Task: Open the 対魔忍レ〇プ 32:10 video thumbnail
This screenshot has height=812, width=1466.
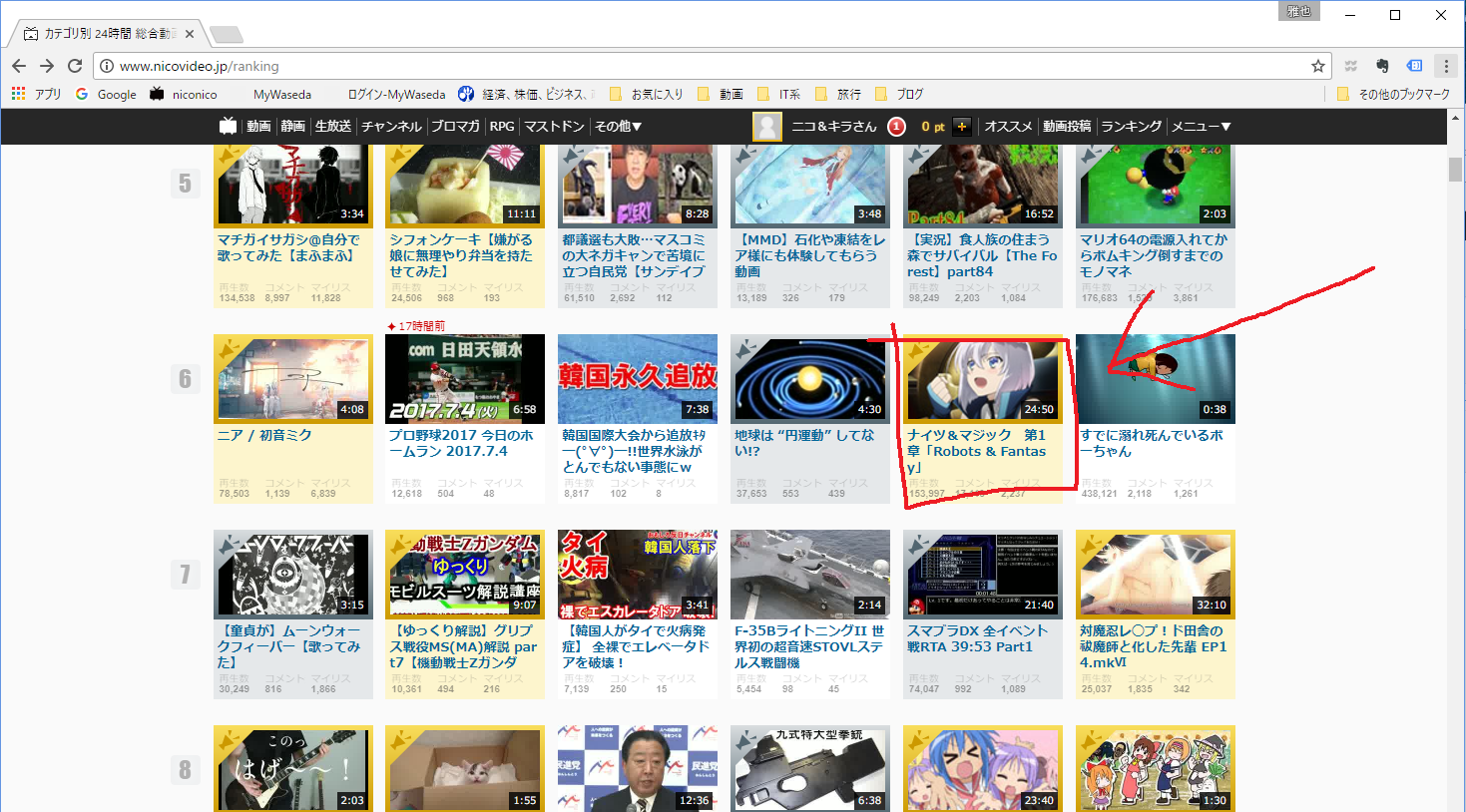Action: coord(1156,574)
